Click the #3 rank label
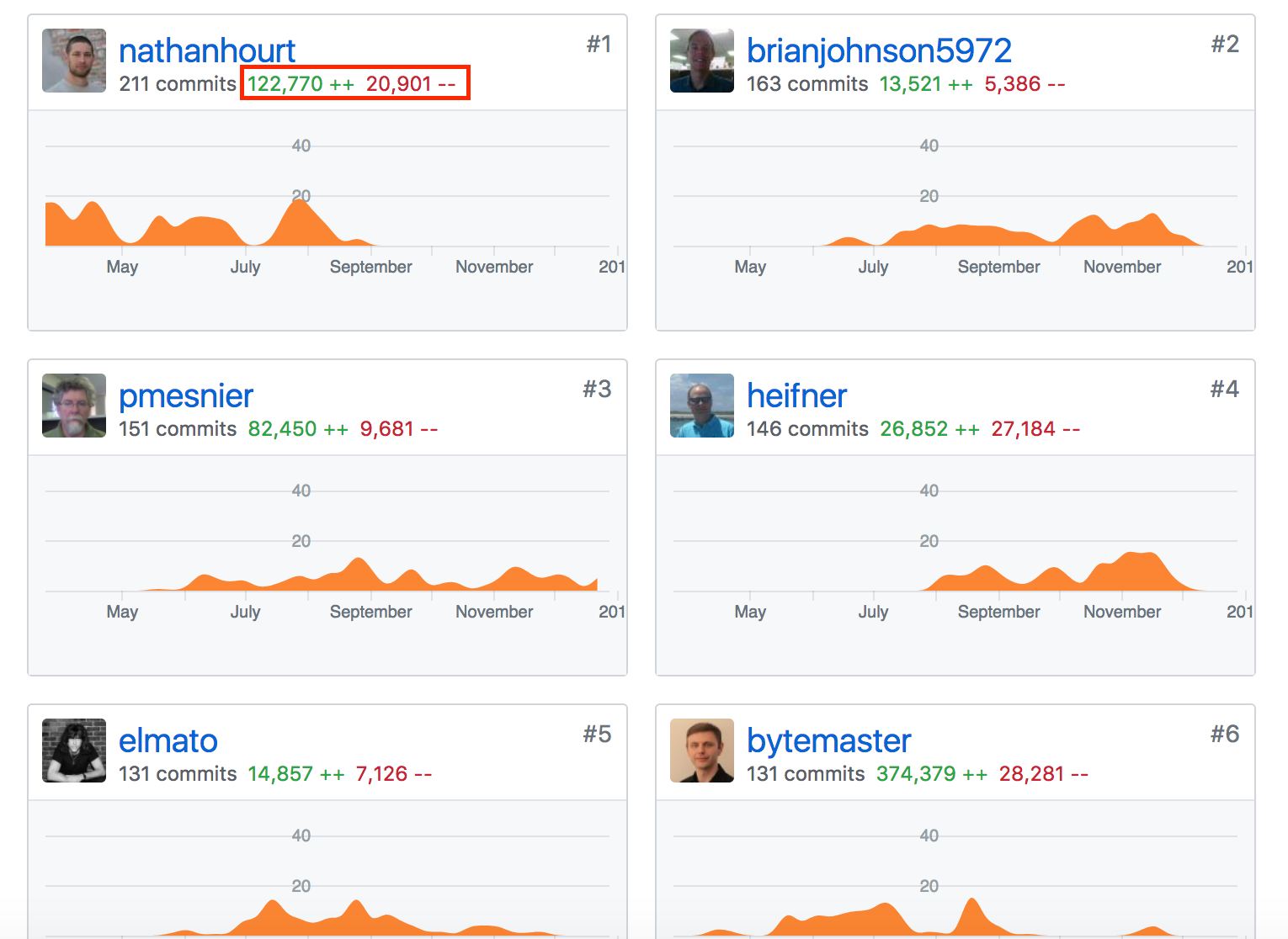This screenshot has height=939, width=1288. tap(598, 389)
